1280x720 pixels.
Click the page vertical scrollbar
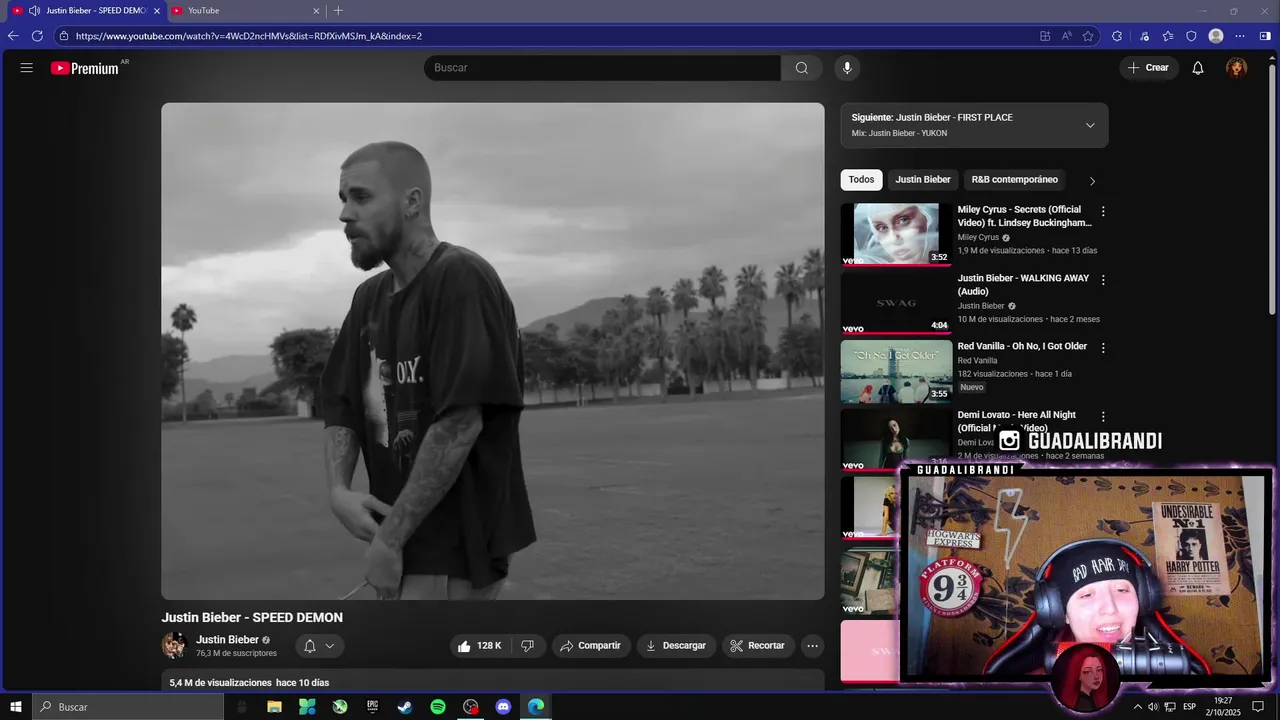1273,190
